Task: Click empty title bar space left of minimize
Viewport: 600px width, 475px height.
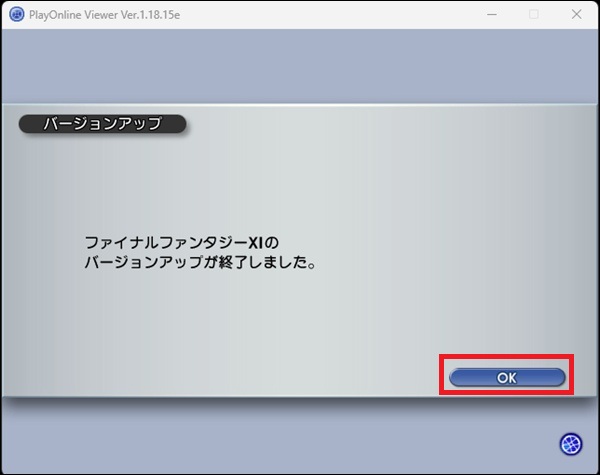Action: [x=350, y=14]
